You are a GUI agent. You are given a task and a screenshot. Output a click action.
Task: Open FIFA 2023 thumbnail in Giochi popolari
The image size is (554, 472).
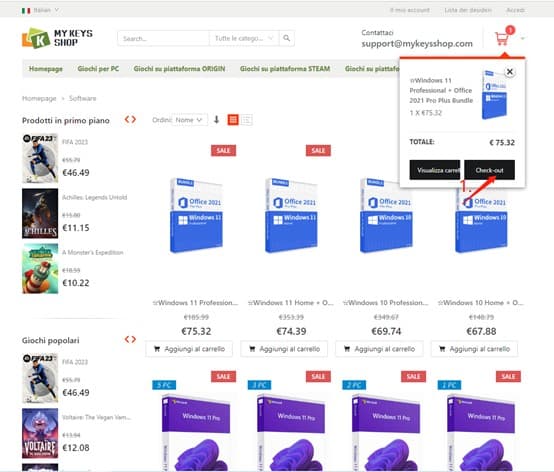[x=40, y=378]
